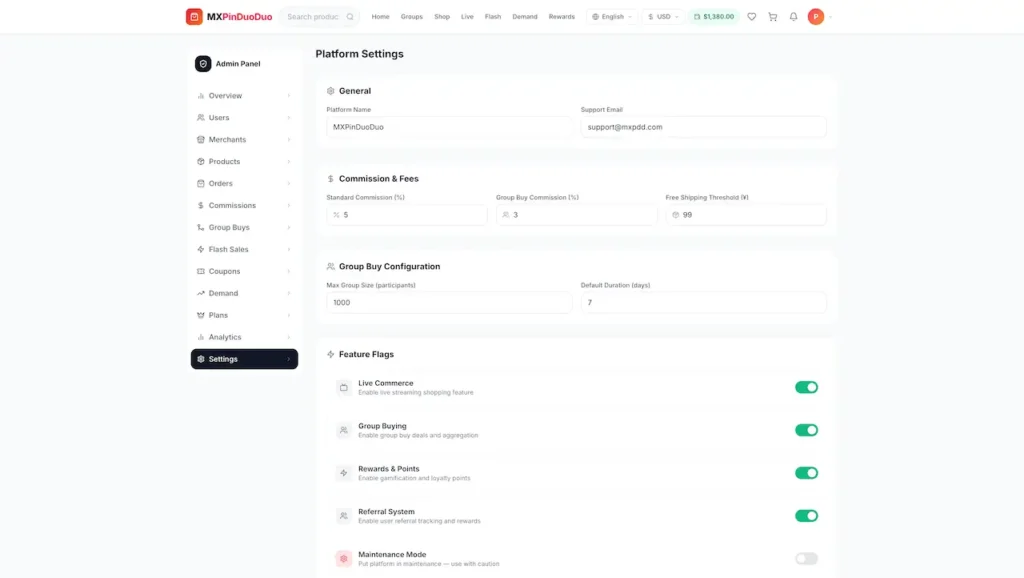Disable the Live Commerce toggle
This screenshot has width=1024, height=578.
807,387
